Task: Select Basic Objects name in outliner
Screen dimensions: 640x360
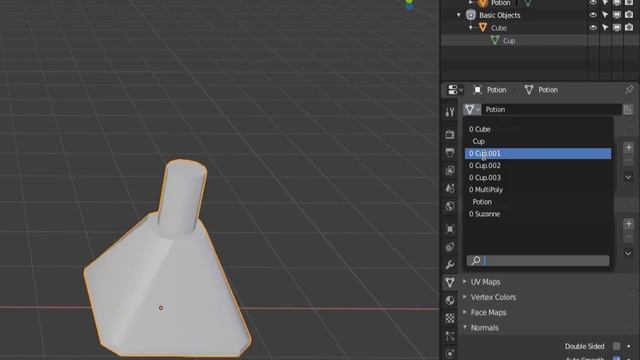Action: 500,15
